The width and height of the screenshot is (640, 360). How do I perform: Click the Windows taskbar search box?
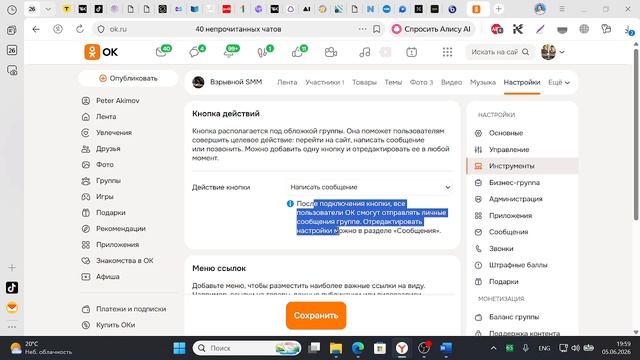coord(247,348)
